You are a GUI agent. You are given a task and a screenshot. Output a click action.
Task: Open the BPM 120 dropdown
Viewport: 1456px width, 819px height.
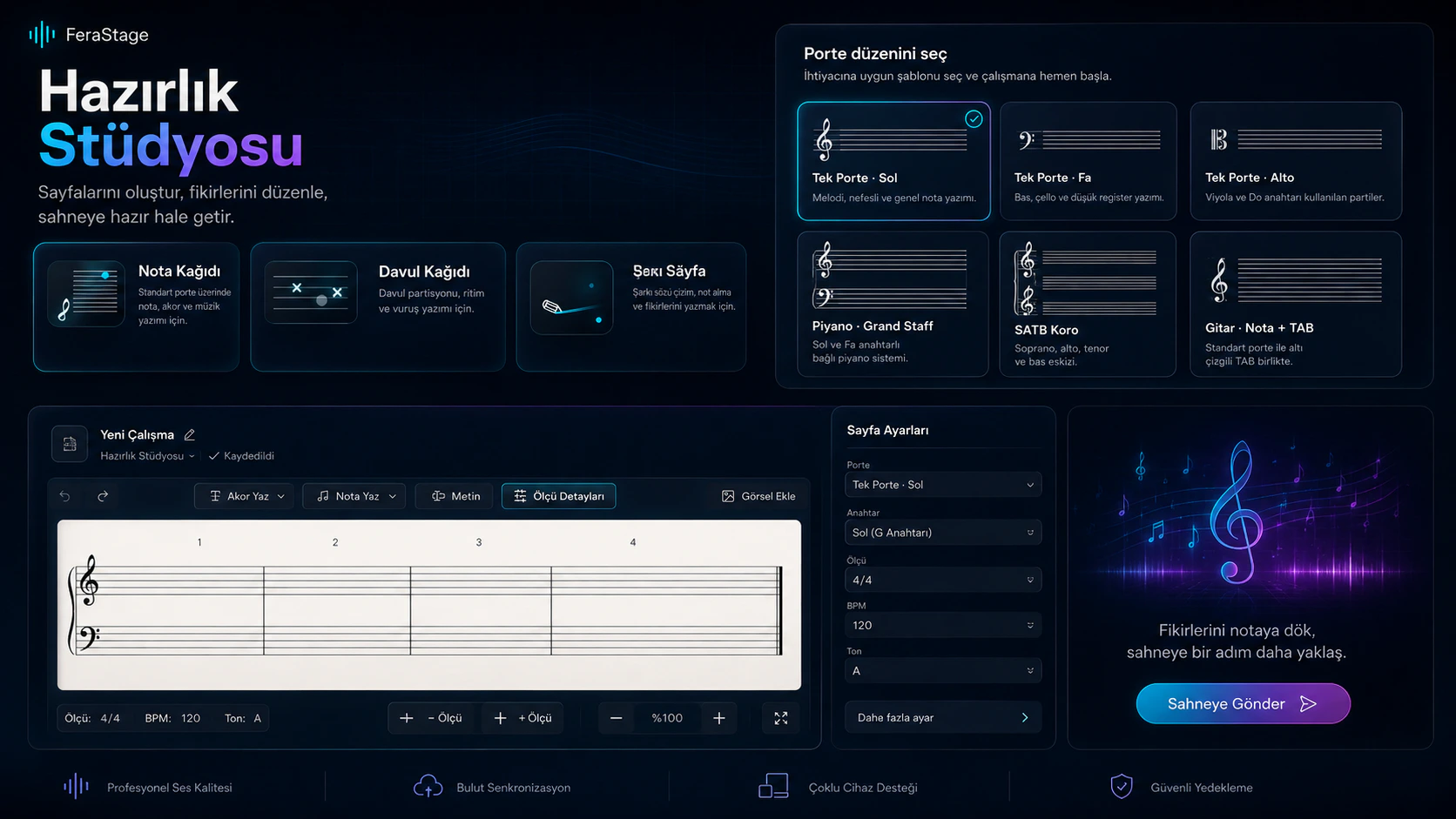(943, 625)
